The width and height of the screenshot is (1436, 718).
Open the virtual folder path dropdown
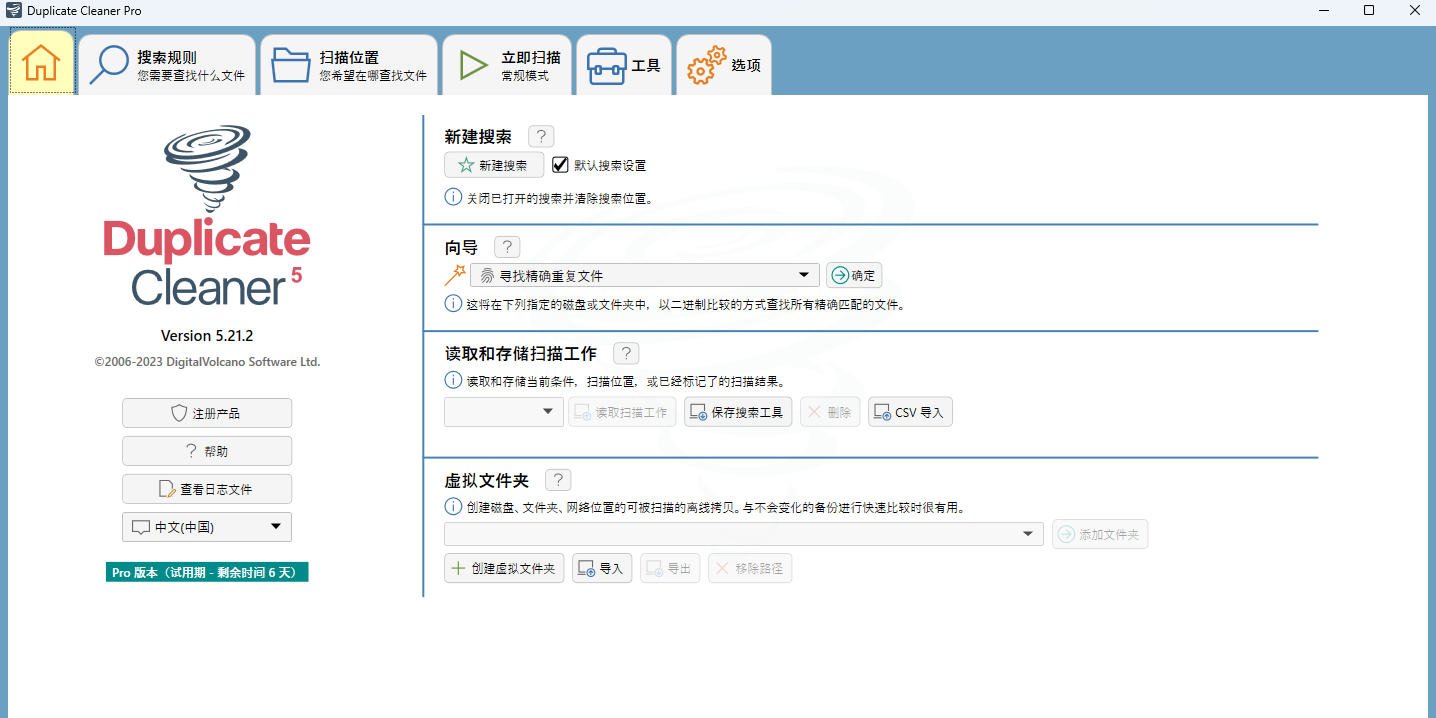pyautogui.click(x=1026, y=533)
